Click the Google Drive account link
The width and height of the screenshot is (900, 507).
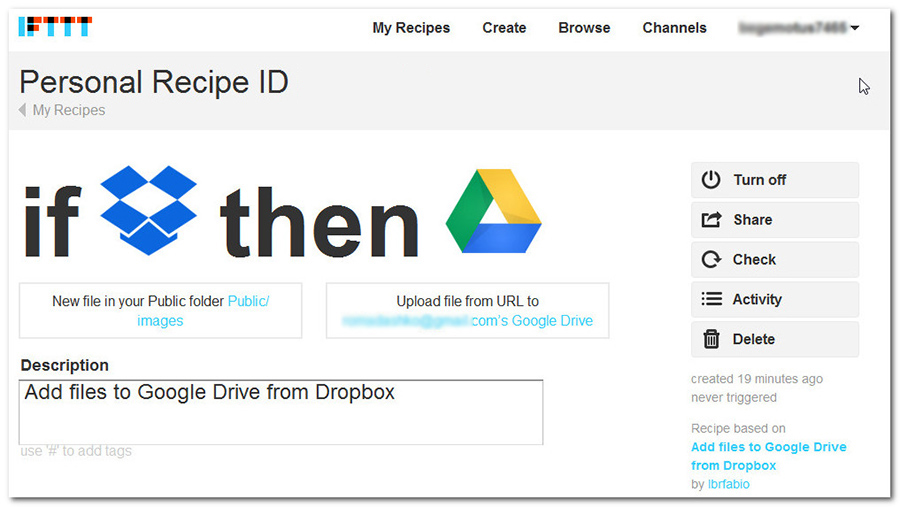(x=467, y=320)
